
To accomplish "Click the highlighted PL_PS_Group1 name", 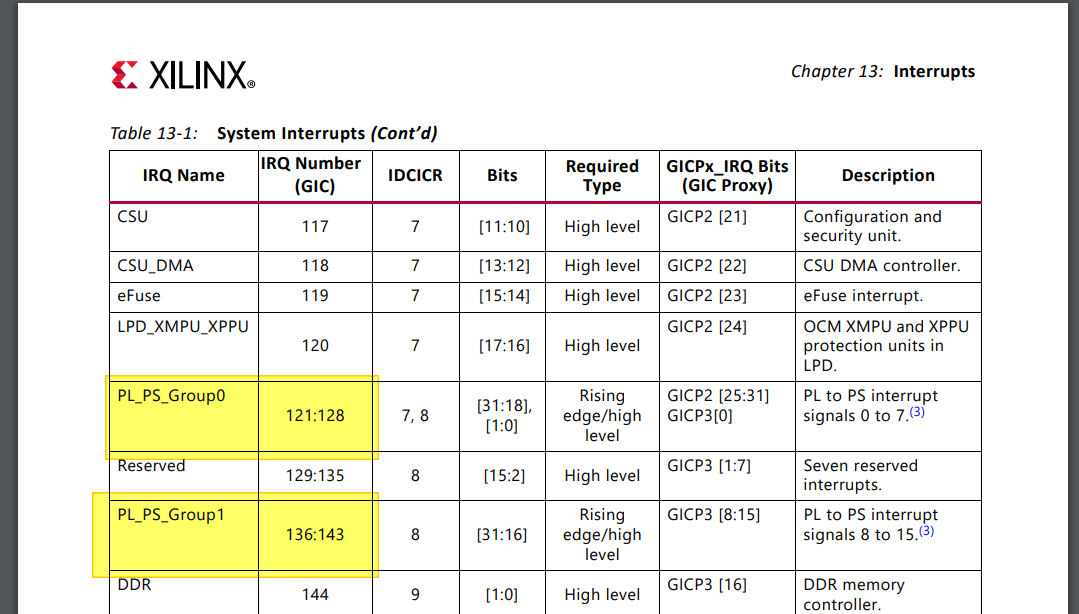I will (171, 515).
